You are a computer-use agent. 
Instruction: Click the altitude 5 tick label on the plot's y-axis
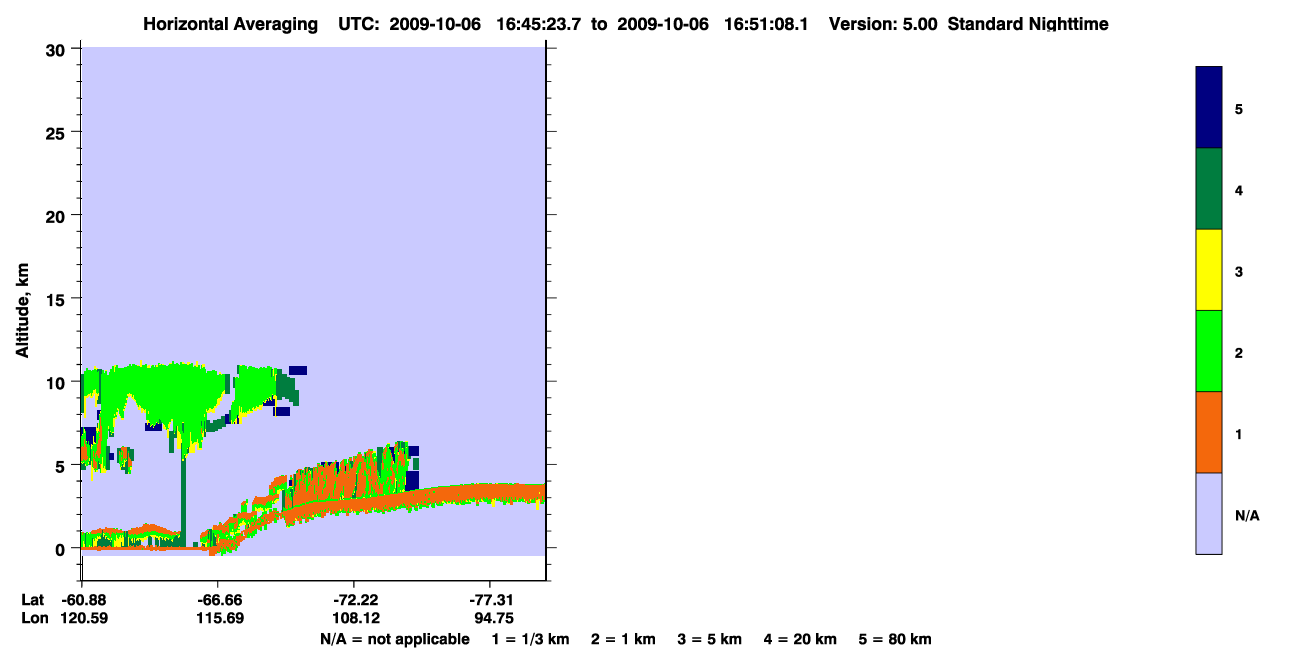62,465
